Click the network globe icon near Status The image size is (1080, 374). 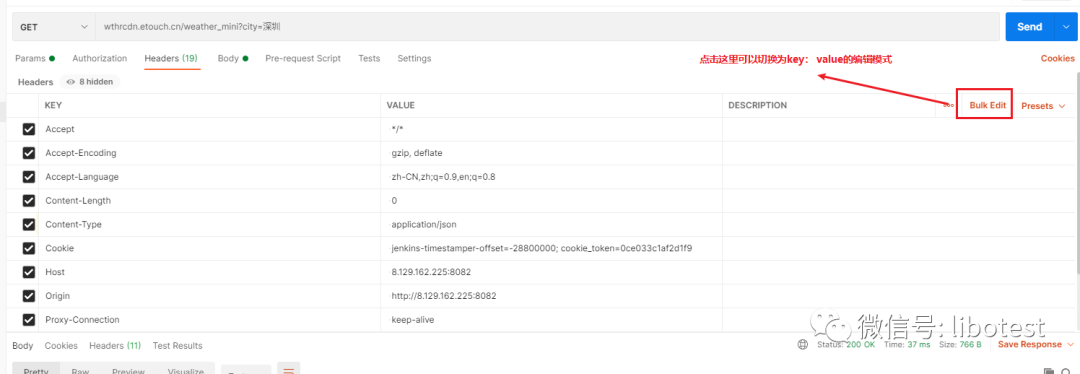(x=802, y=344)
